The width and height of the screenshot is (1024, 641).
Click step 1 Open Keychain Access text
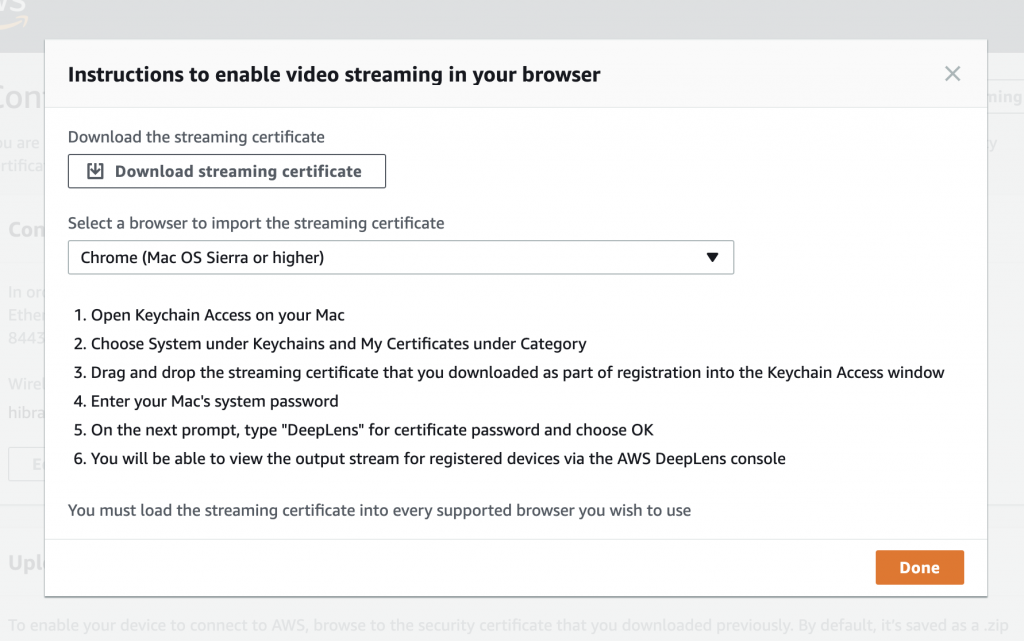(217, 315)
